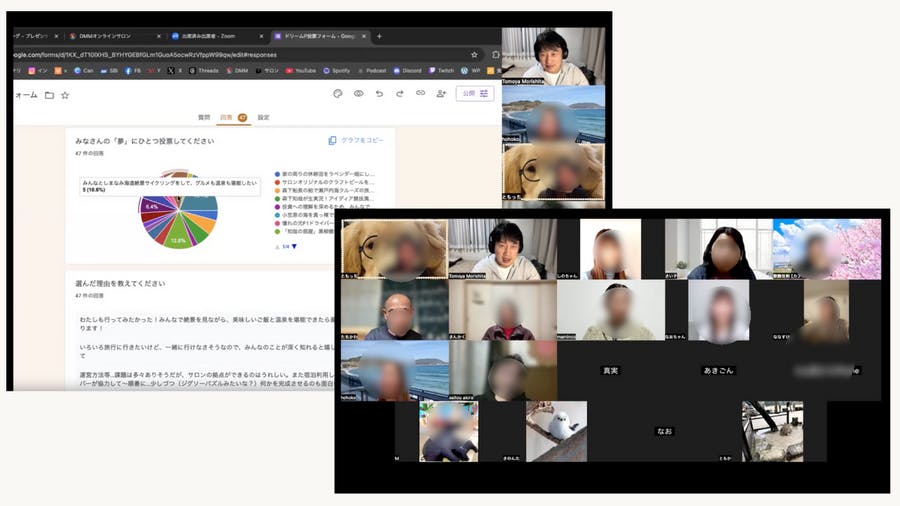Open the WP WordPress bookmark

tap(470, 71)
